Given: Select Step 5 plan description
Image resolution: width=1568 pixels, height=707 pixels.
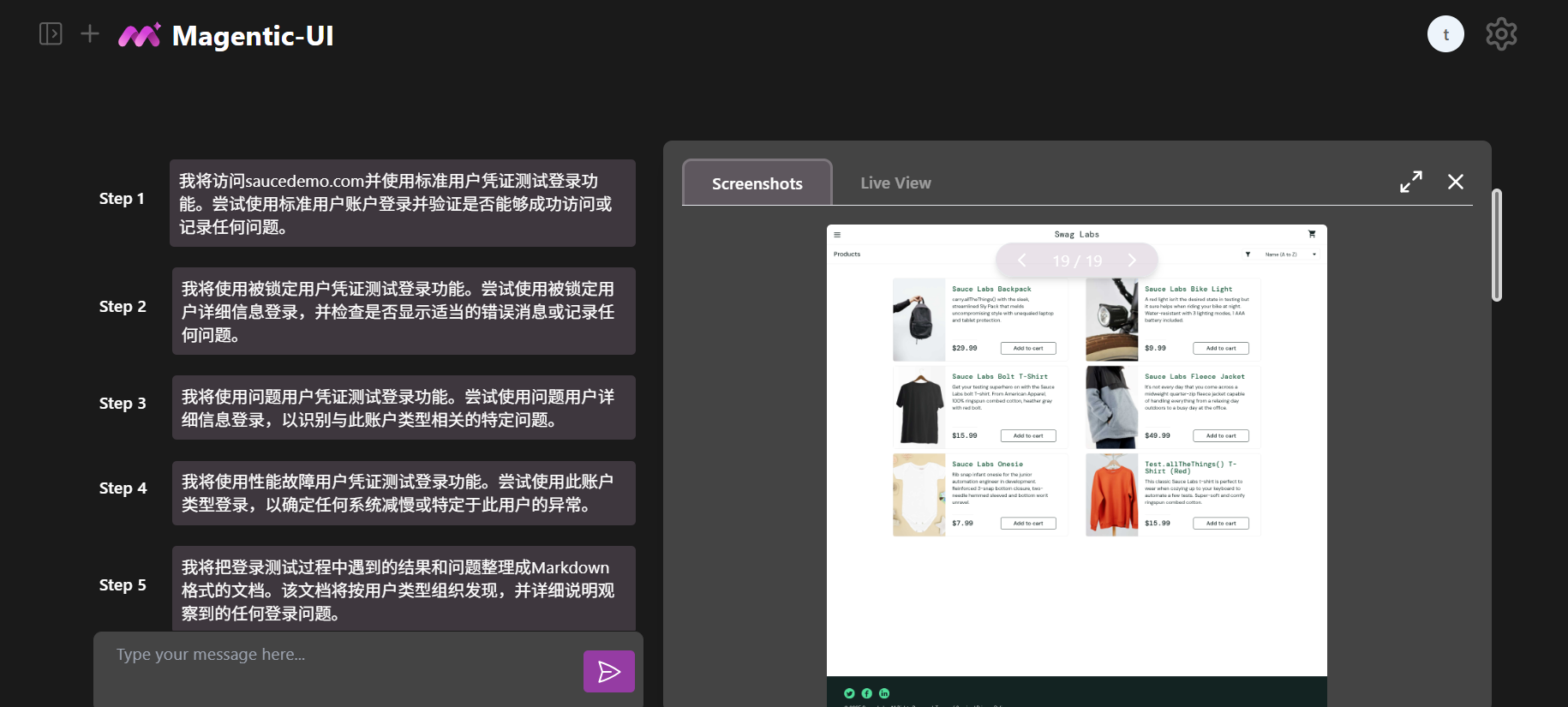Looking at the screenshot, I should 404,589.
